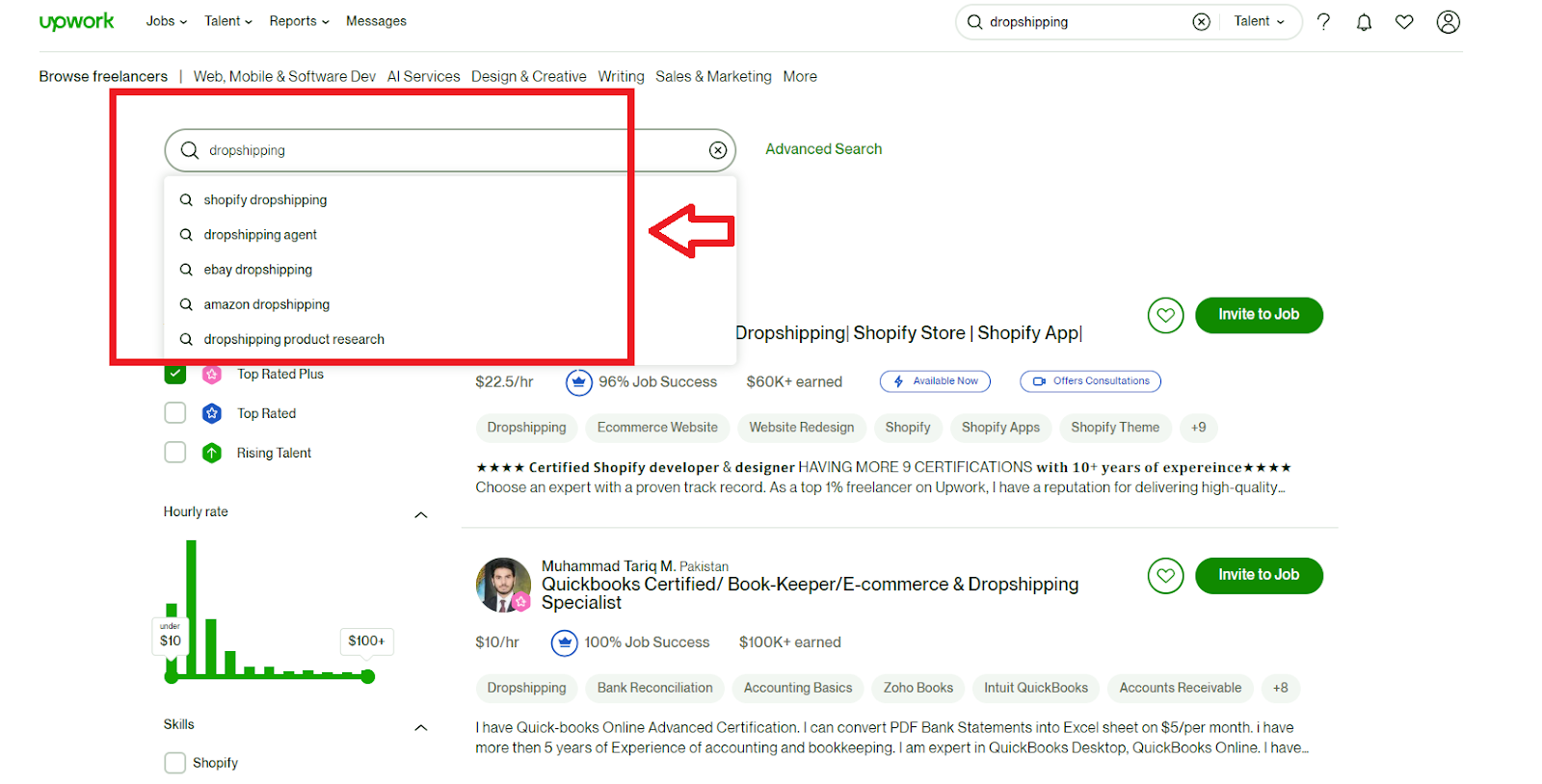
Task: Expand the +9 more skills tag
Action: (1198, 428)
